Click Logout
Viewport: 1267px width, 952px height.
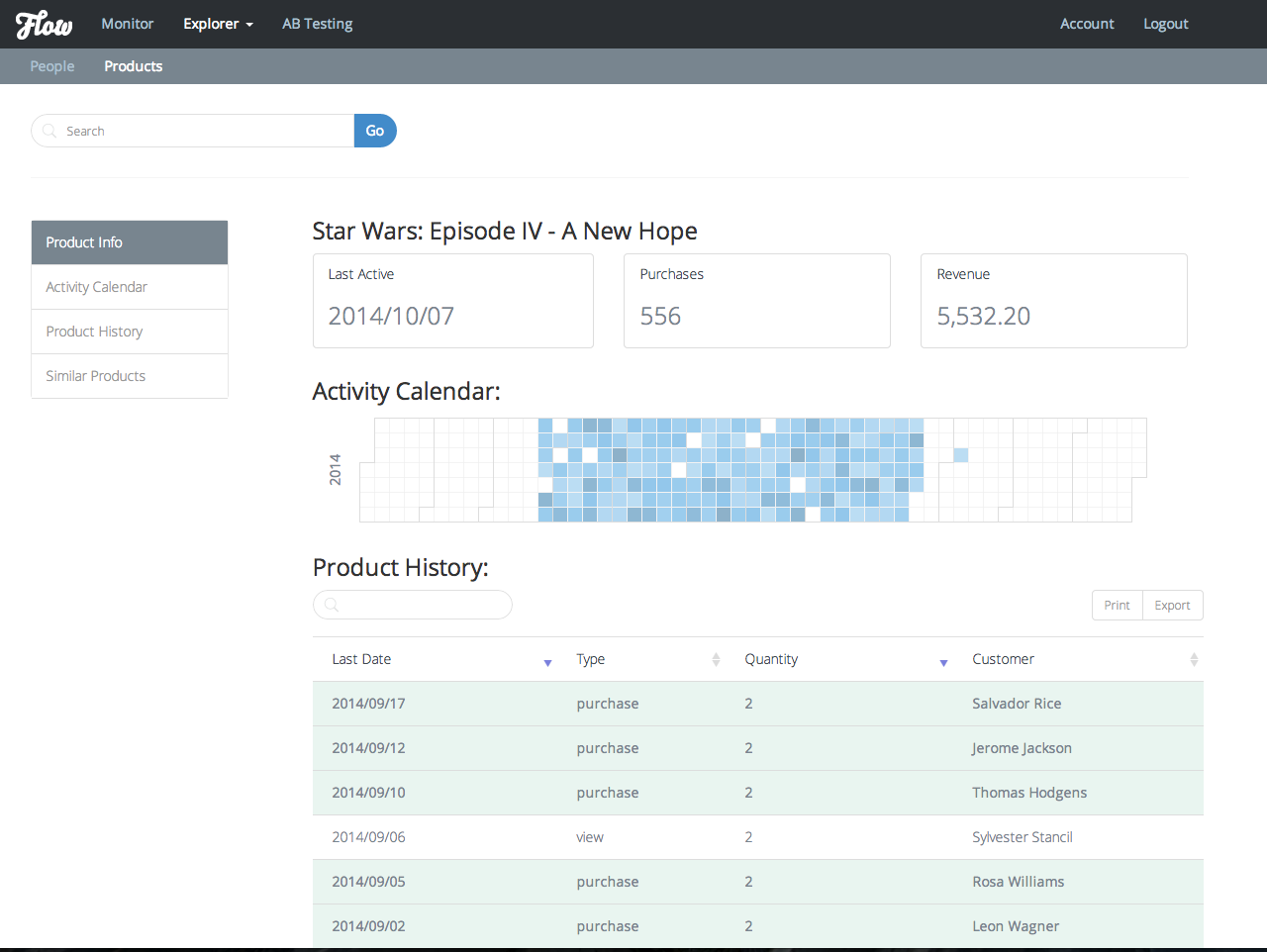tap(1165, 24)
